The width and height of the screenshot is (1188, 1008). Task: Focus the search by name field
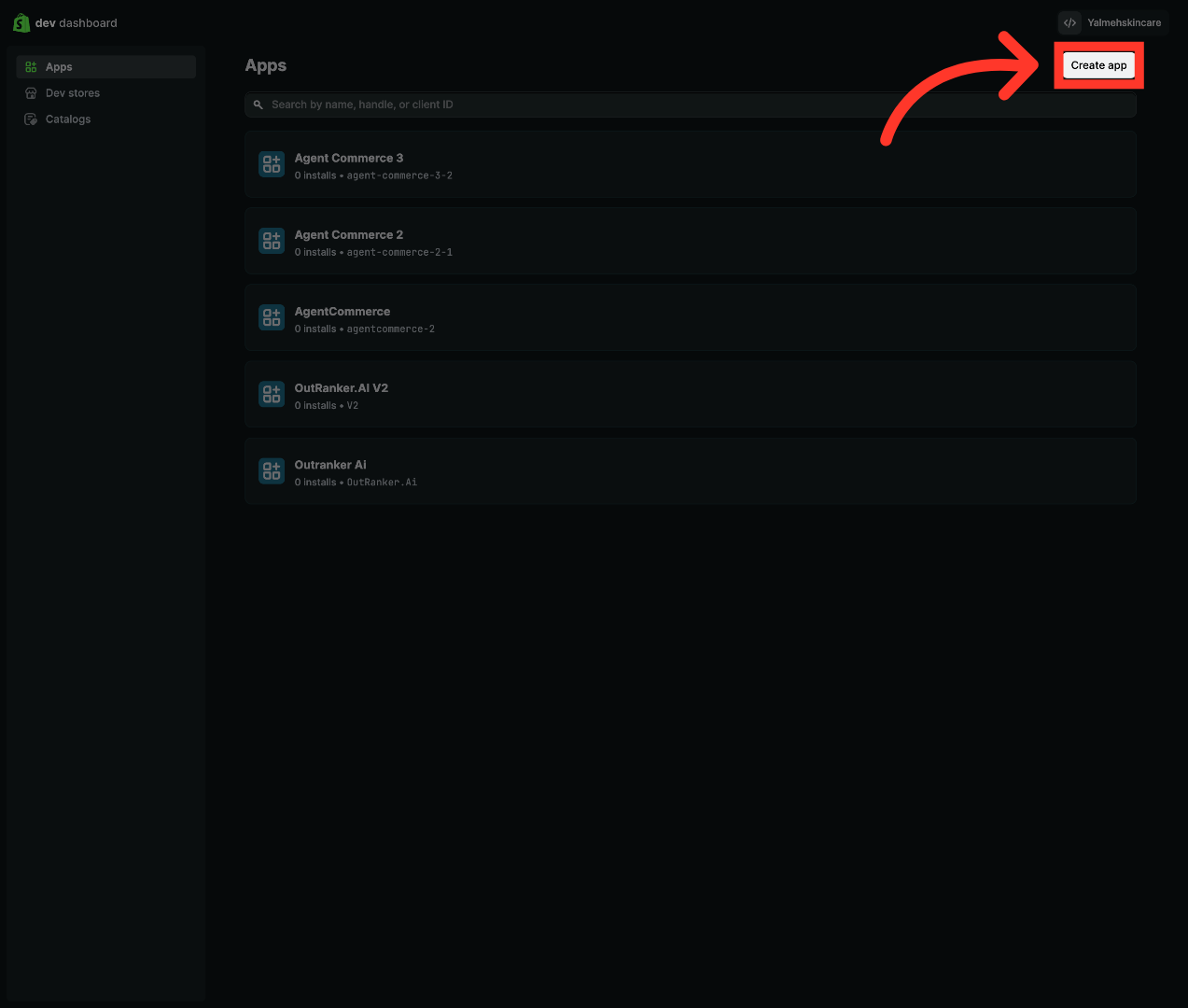point(691,105)
